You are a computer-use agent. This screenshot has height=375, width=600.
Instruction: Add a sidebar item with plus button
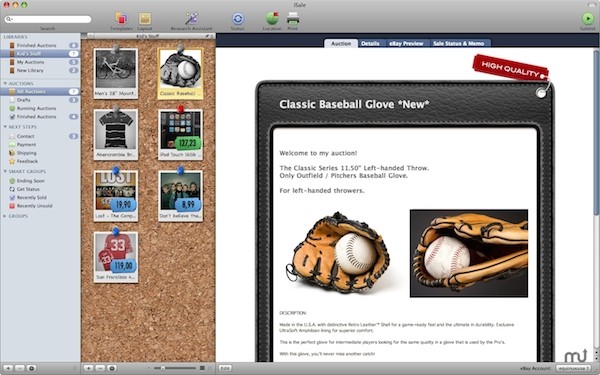pos(8,368)
